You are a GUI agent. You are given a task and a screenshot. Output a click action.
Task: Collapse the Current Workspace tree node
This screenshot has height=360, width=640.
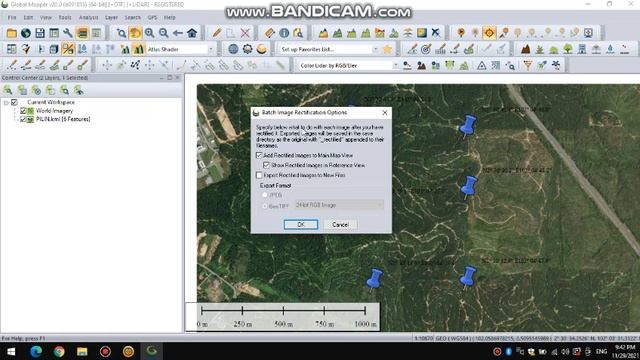[6, 102]
